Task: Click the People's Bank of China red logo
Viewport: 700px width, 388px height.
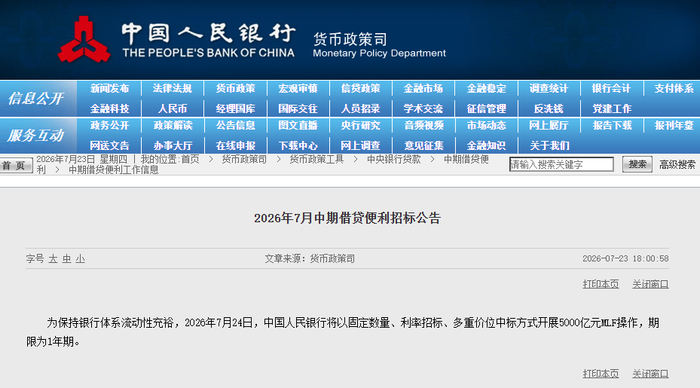Action: tap(84, 39)
